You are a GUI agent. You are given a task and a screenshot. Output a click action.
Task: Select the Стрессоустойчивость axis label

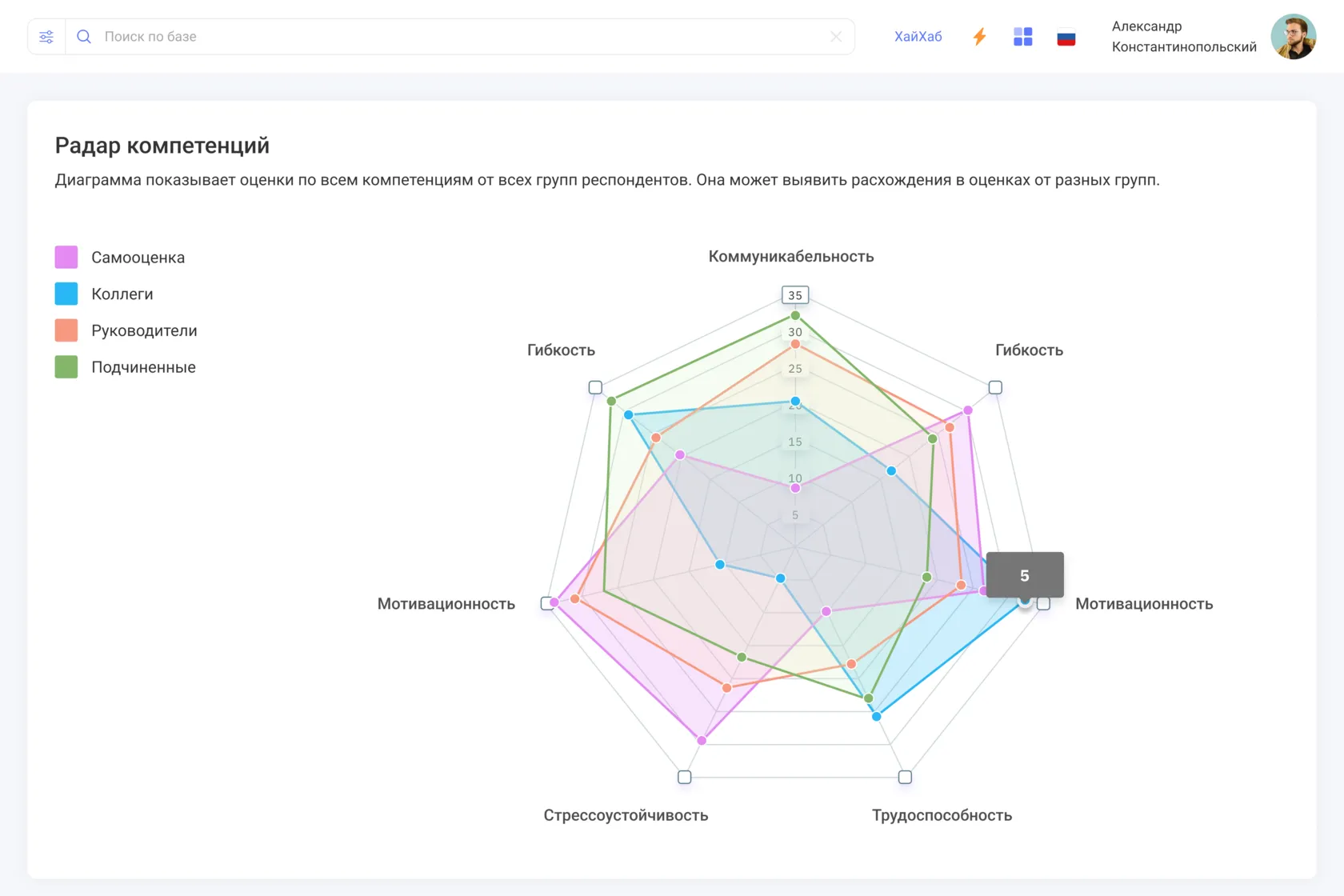(x=626, y=815)
